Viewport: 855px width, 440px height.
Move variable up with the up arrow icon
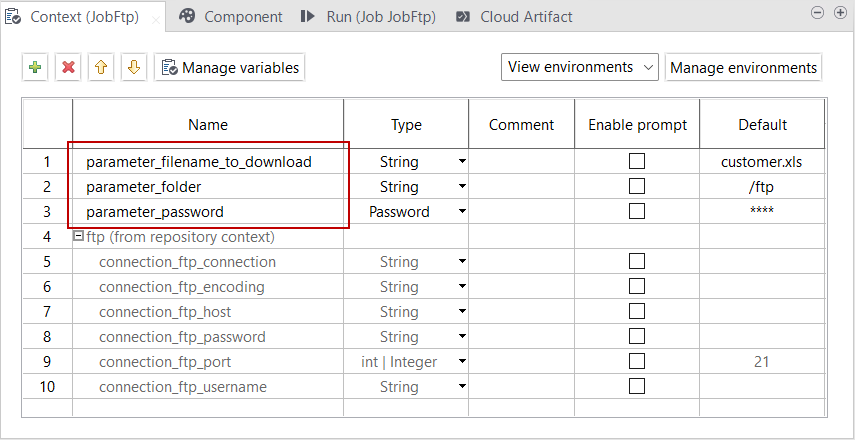pyautogui.click(x=101, y=68)
